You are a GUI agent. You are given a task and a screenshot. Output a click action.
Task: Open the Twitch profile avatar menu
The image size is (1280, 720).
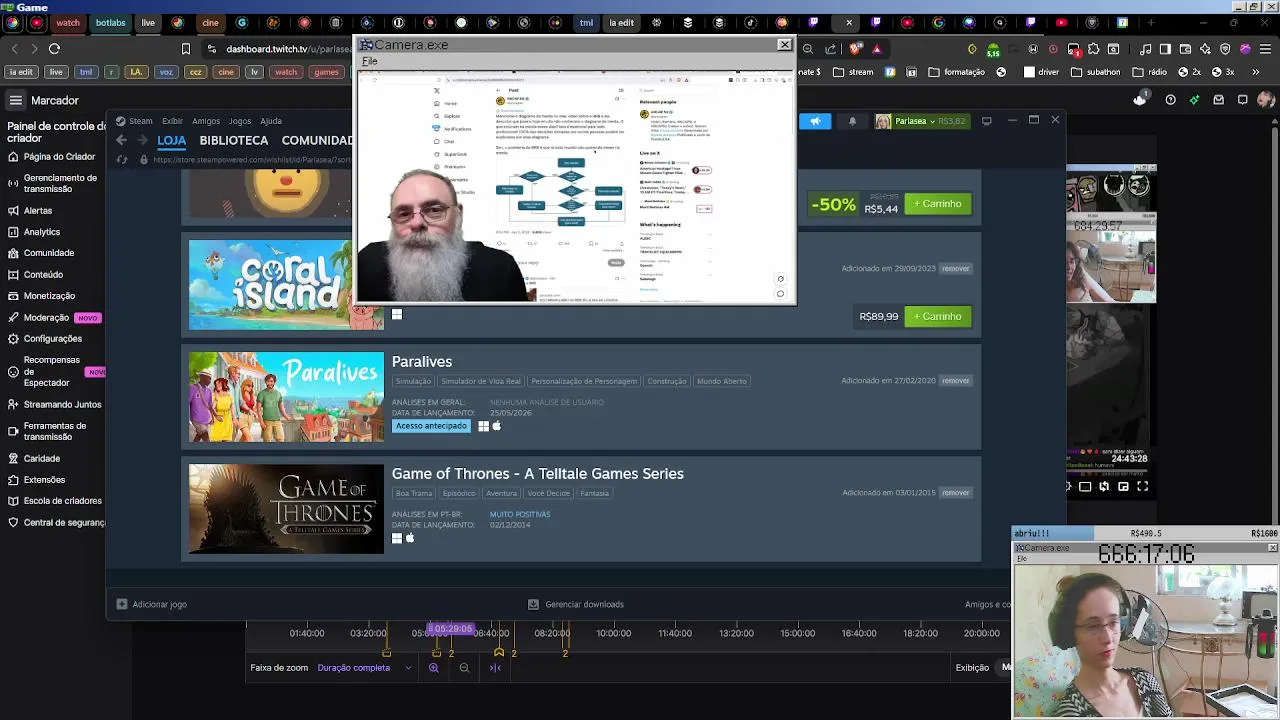pyautogui.click(x=1266, y=99)
